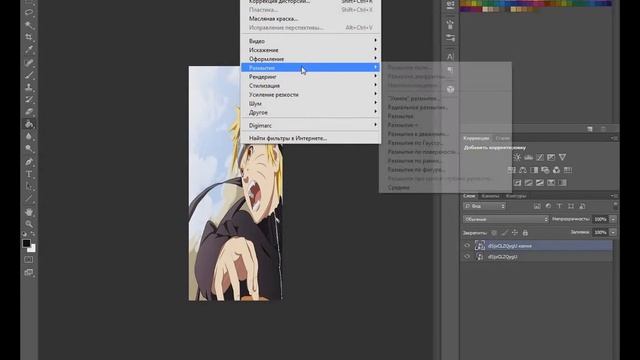Open the Усиление резкости menu entry
Viewport: 640px width, 360px height.
311,95
